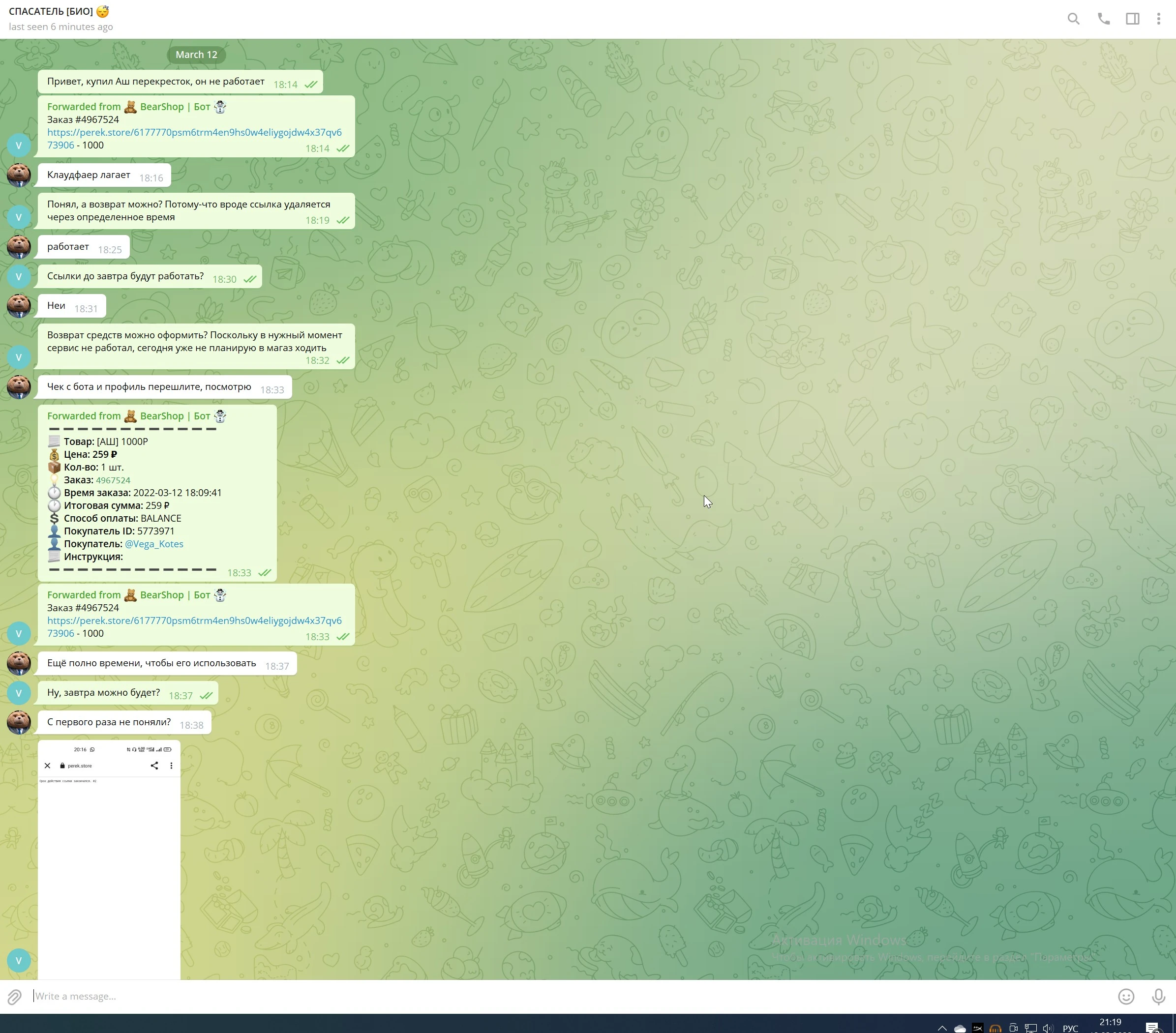The width and height of the screenshot is (1176, 1033).
Task: Click 'Покупатель ID: 5773971' line
Action: 111,531
